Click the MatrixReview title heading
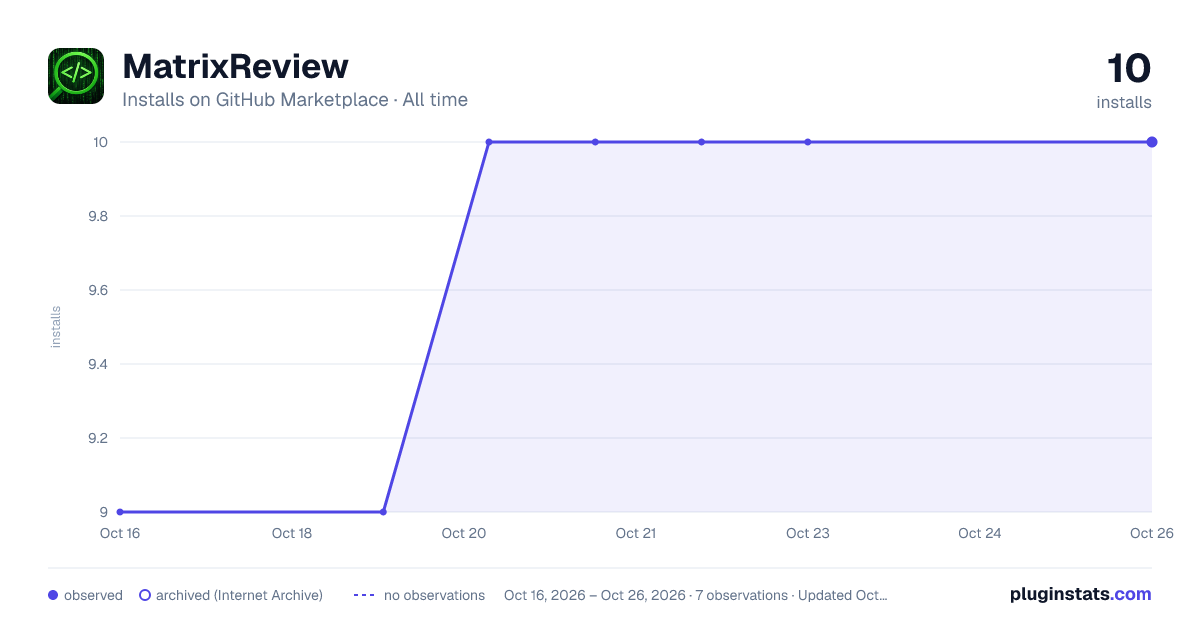 coord(235,66)
